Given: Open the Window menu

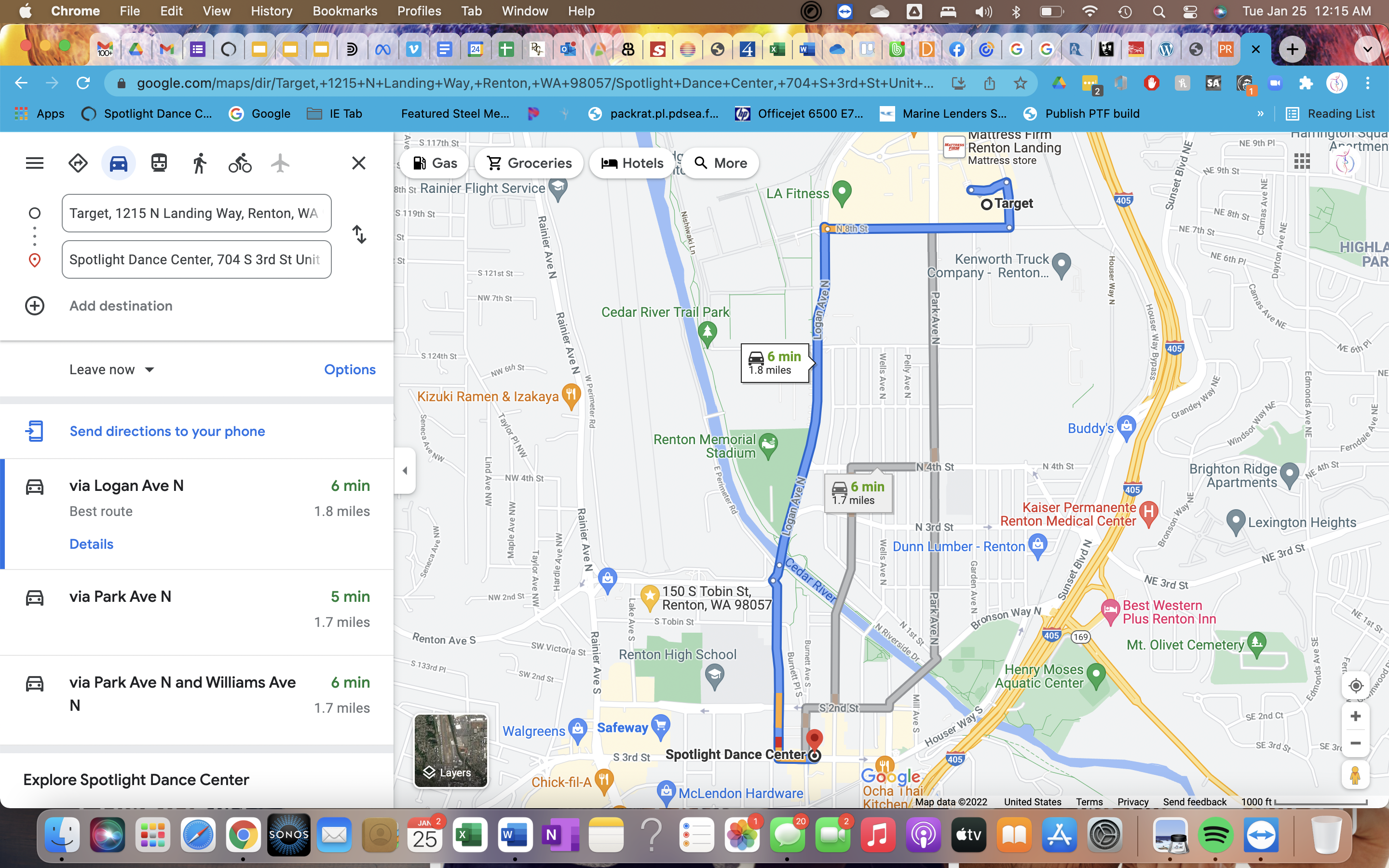Looking at the screenshot, I should click(x=525, y=11).
